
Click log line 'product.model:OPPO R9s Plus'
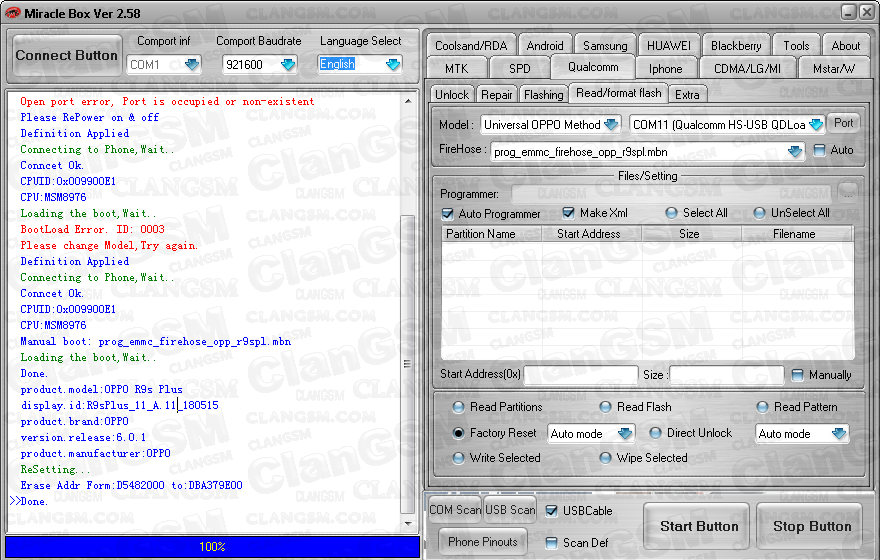pos(102,389)
